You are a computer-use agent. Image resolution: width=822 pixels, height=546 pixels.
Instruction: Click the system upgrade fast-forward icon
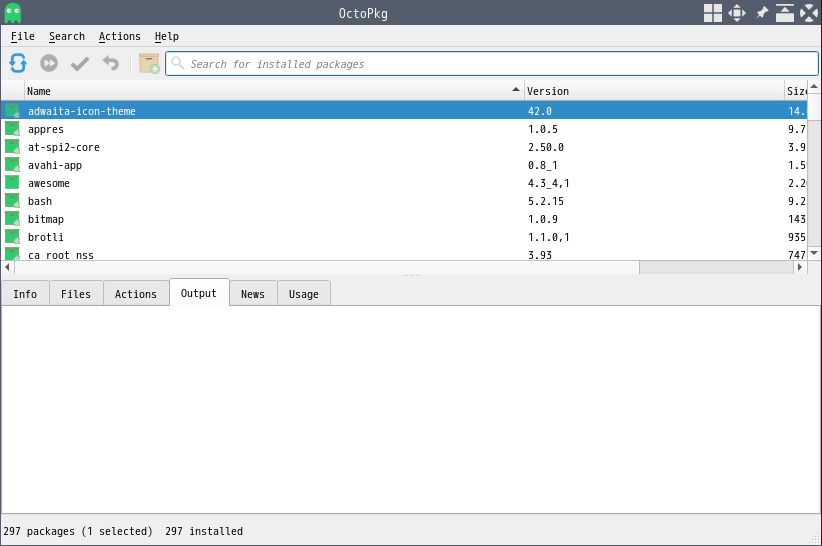point(49,63)
